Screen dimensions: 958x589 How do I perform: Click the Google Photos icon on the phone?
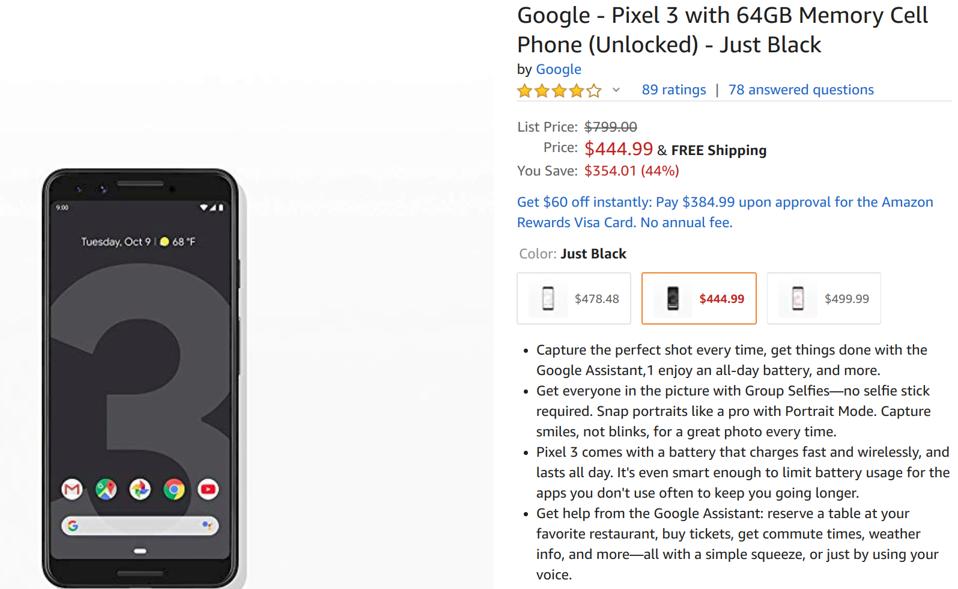(140, 489)
